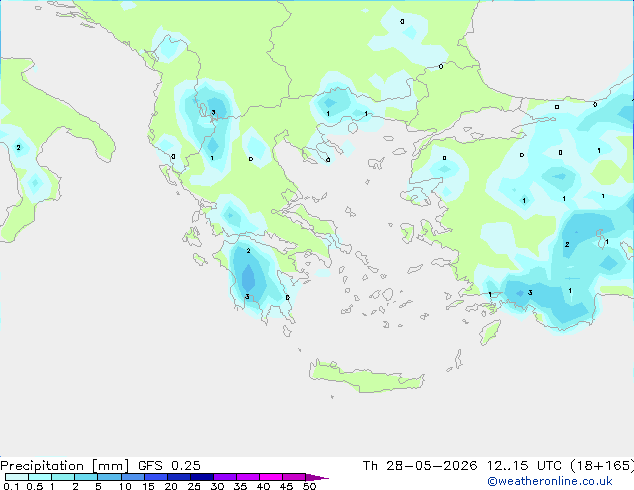Click the 45–50 mm legend color swatch
The image size is (634, 490).
tap(294, 477)
